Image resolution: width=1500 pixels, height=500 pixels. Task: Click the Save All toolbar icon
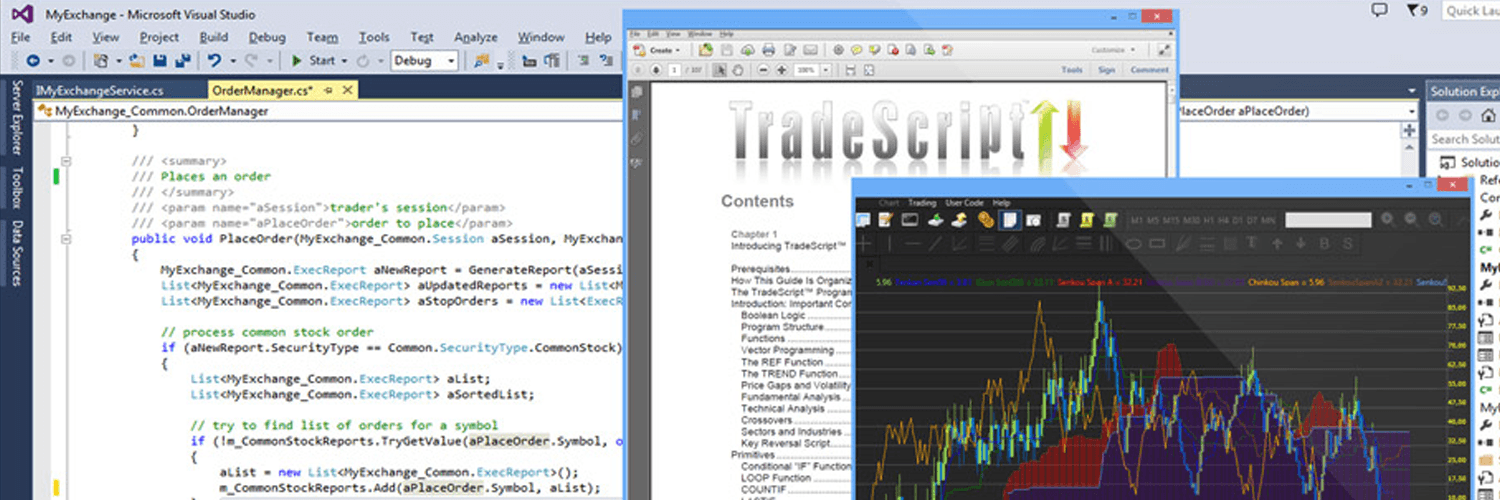pos(182,60)
